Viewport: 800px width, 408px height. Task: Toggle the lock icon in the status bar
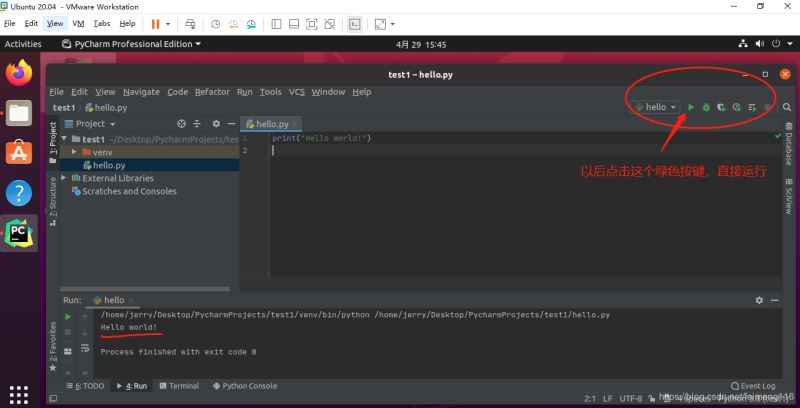pyautogui.click(x=652, y=398)
